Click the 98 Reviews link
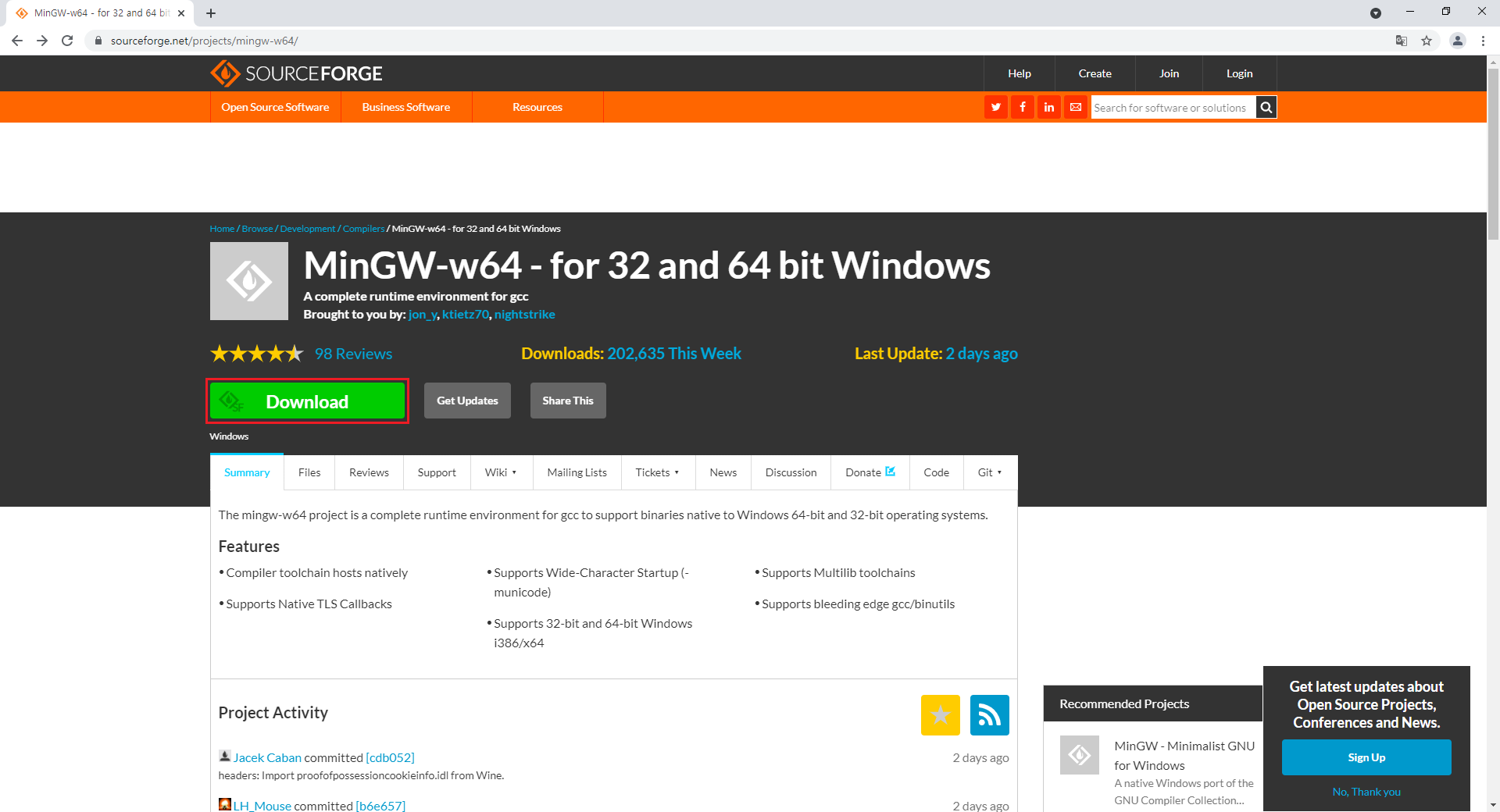The image size is (1500, 812). click(x=353, y=354)
